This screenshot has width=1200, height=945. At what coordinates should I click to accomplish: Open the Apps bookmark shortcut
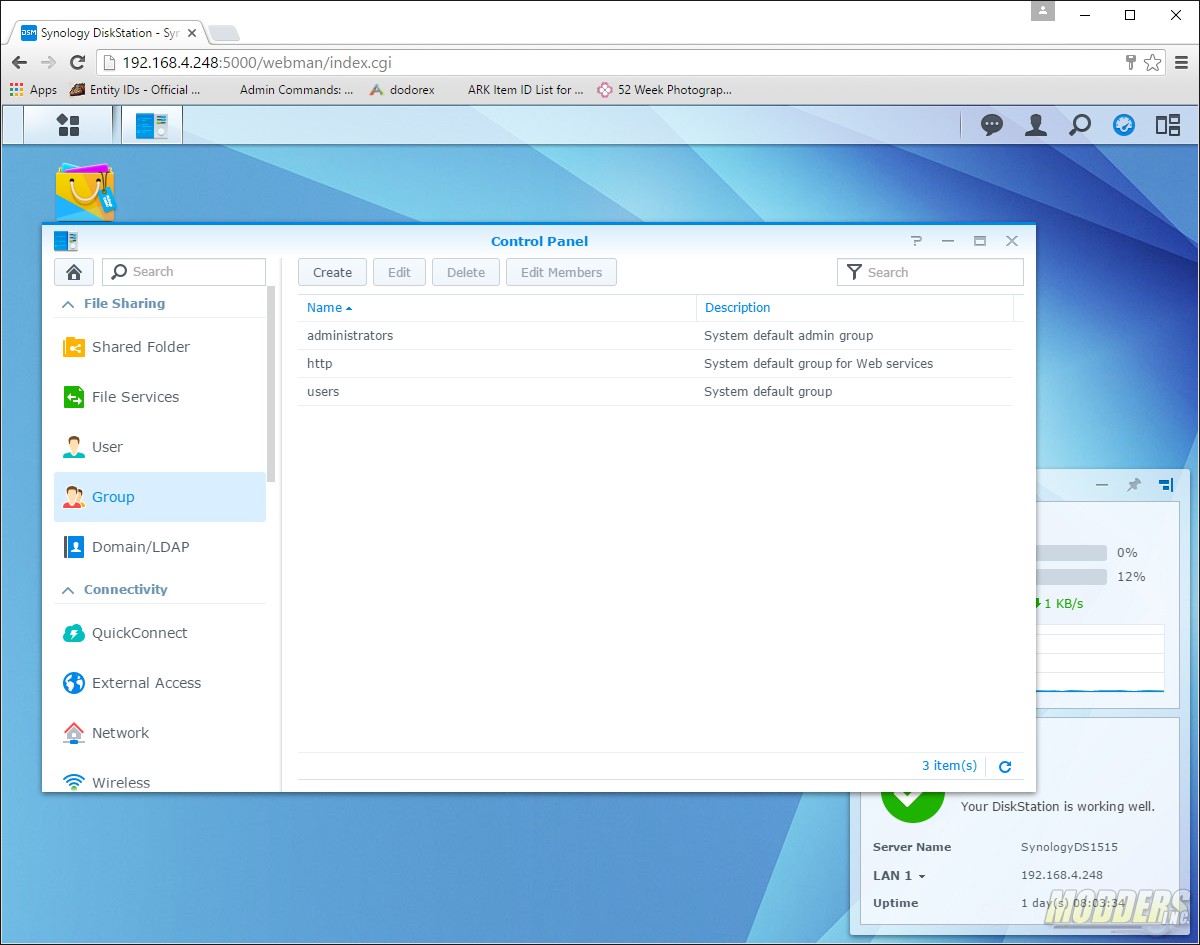[33, 89]
